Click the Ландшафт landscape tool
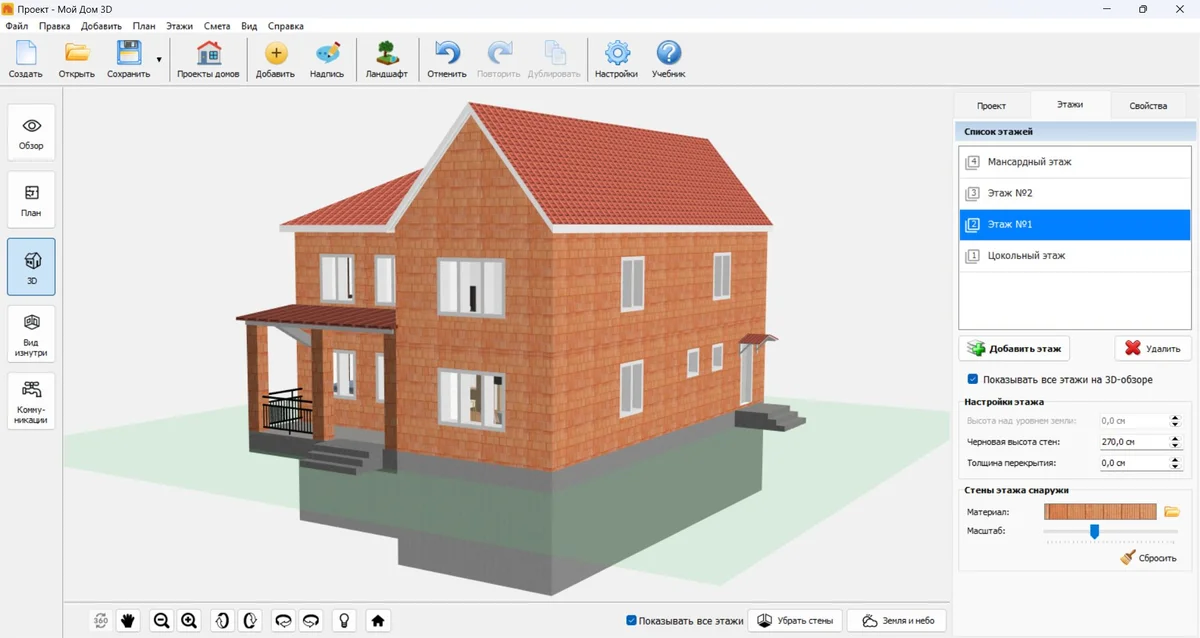This screenshot has height=638, width=1200. (386, 60)
